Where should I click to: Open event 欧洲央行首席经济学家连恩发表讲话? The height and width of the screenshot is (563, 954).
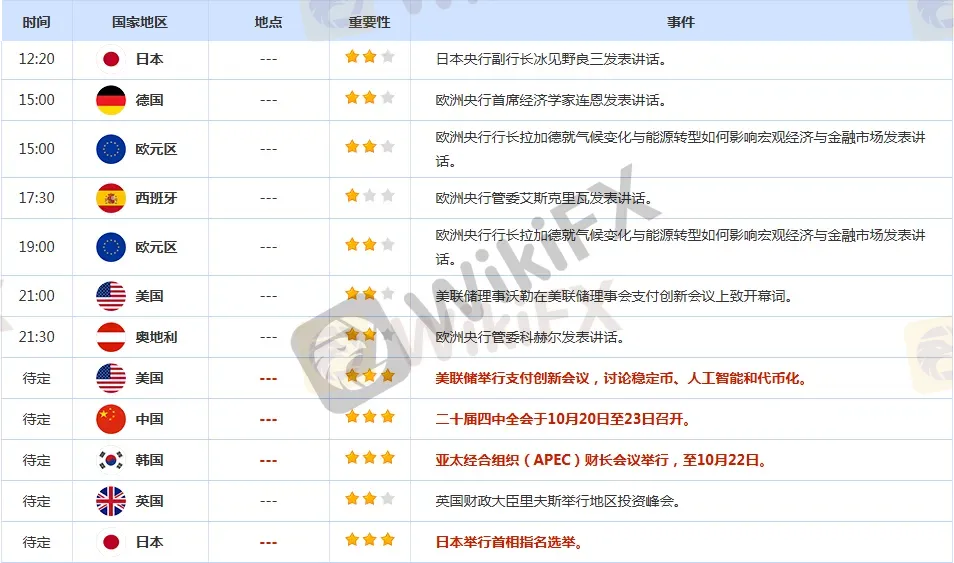551,100
